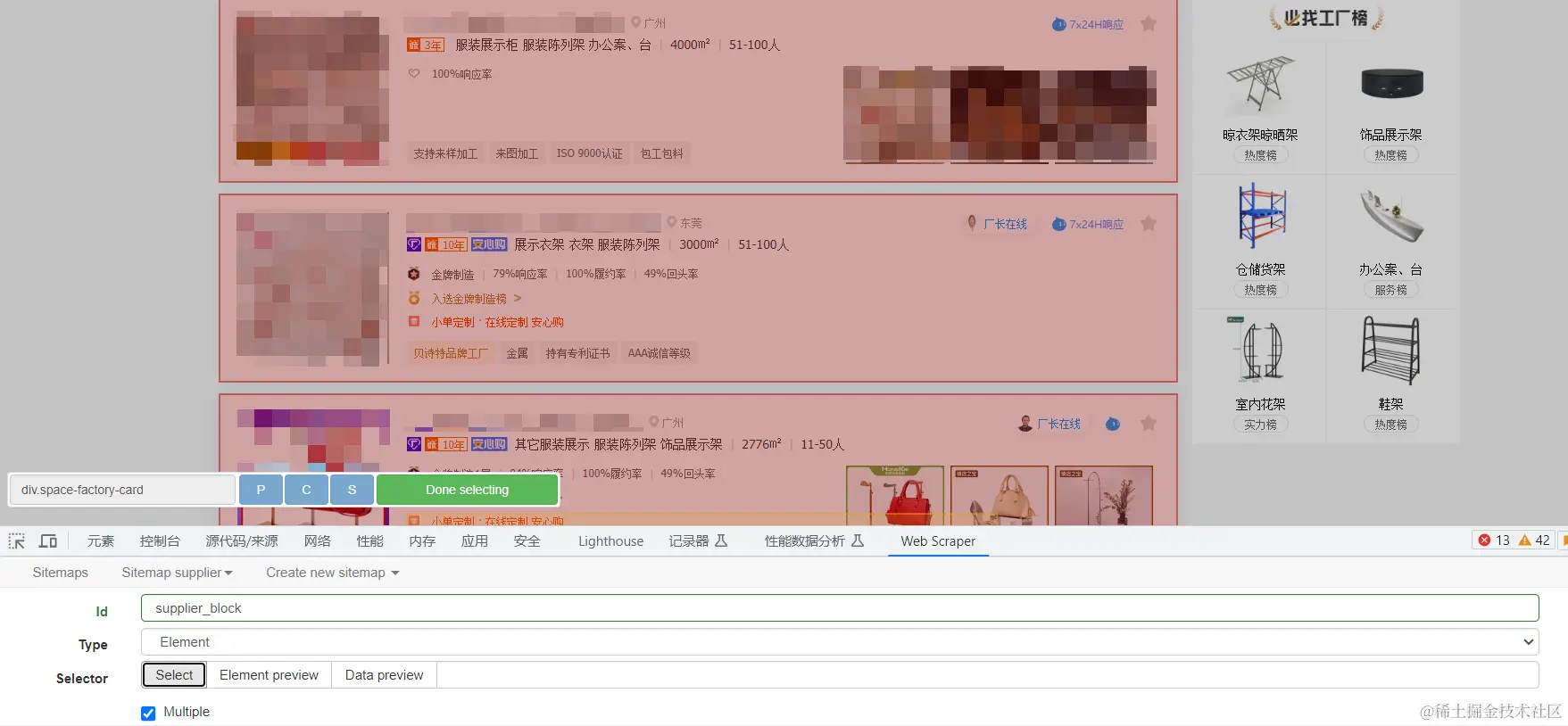Click the 仓储货架 product image

click(1260, 217)
